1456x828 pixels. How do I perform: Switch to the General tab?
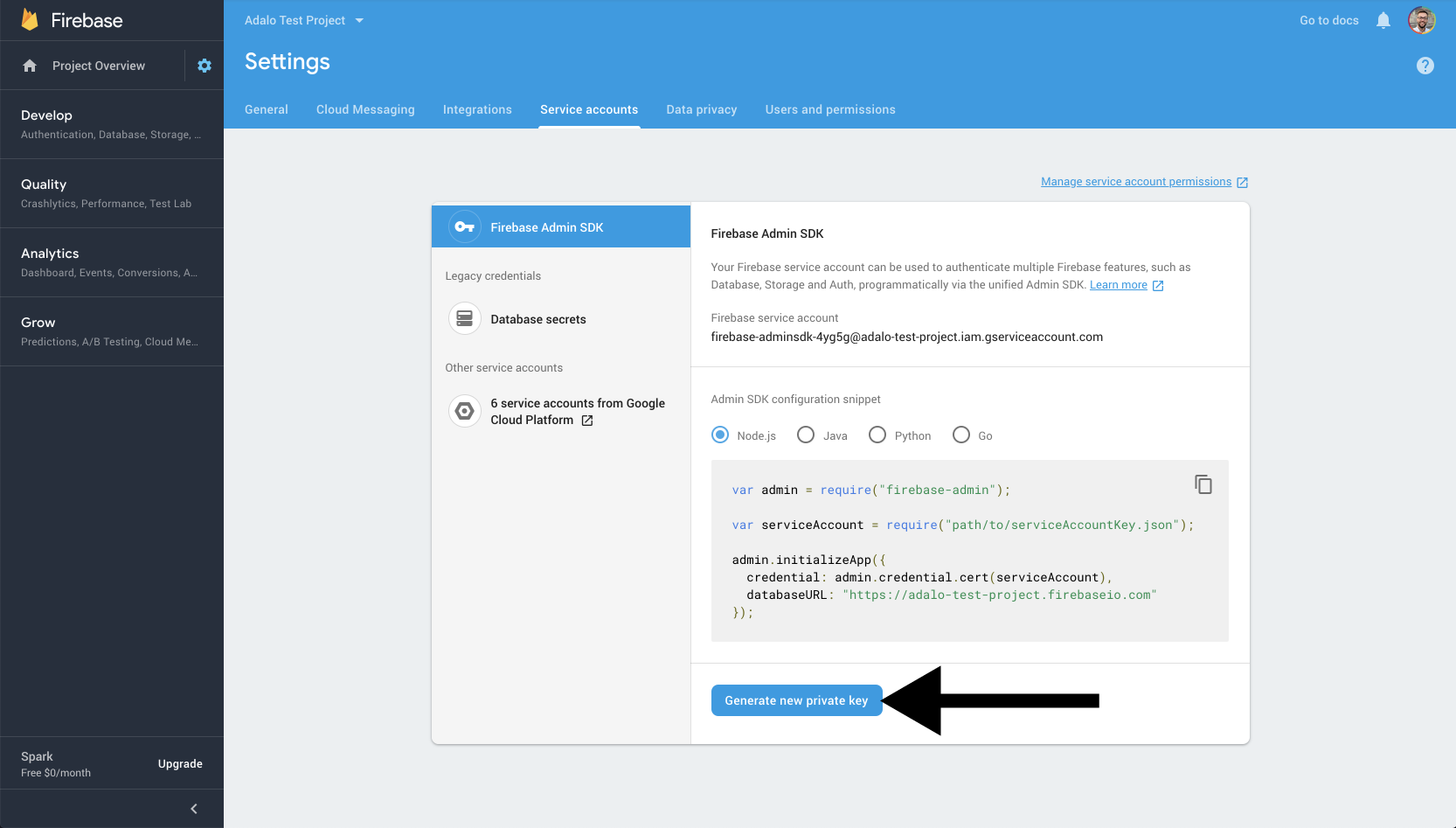[x=267, y=109]
